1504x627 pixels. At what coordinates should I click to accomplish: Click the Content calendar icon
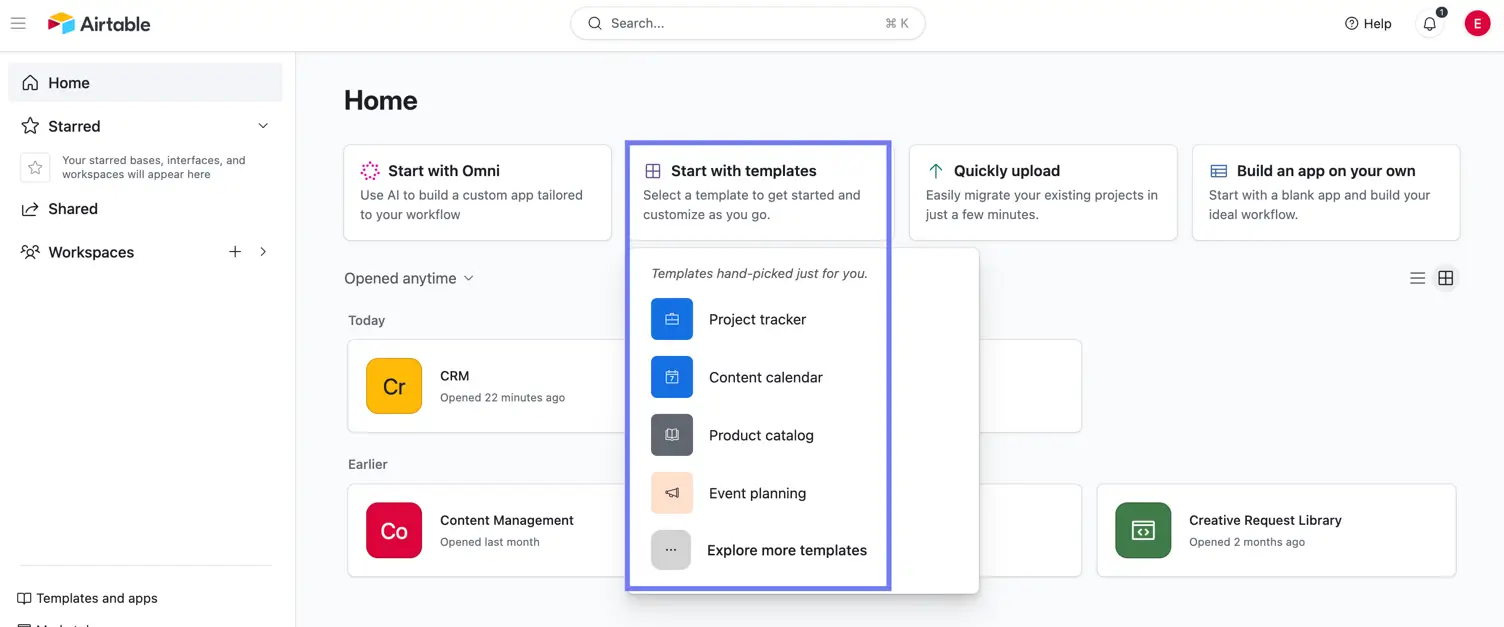point(672,378)
